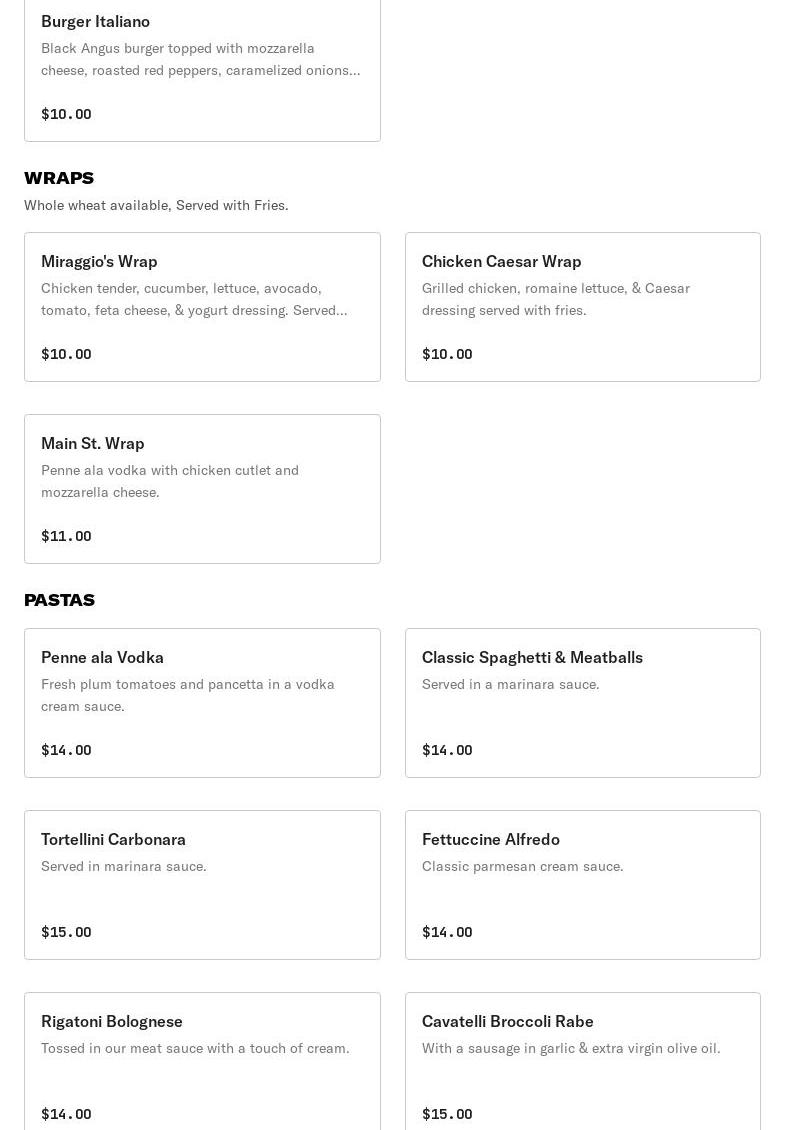Image resolution: width=785 pixels, height=1130 pixels.
Task: Select the Fettuccine Alfredo pasta card
Action: (490, 839)
